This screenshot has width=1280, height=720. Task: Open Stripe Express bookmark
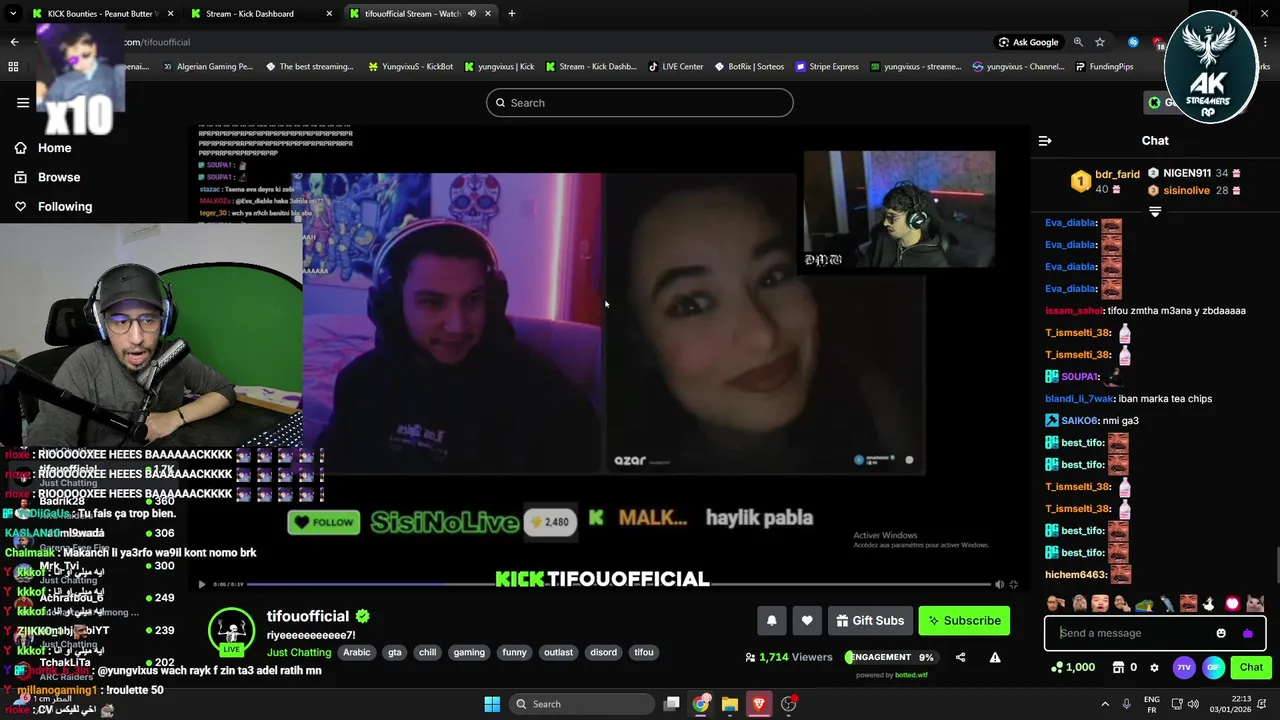tap(827, 67)
